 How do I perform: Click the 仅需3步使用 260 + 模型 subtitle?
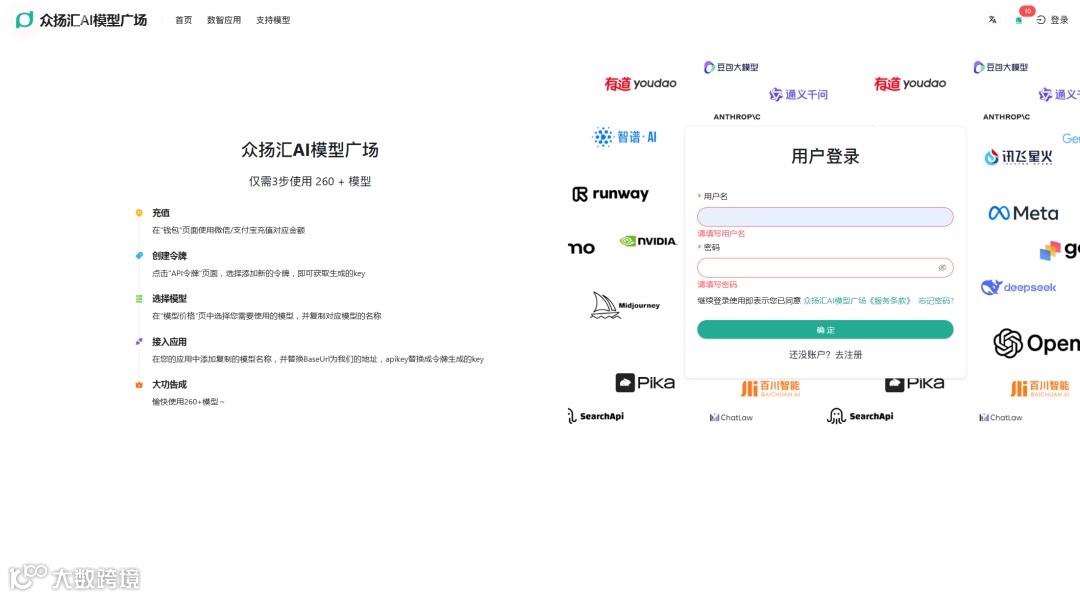point(310,181)
